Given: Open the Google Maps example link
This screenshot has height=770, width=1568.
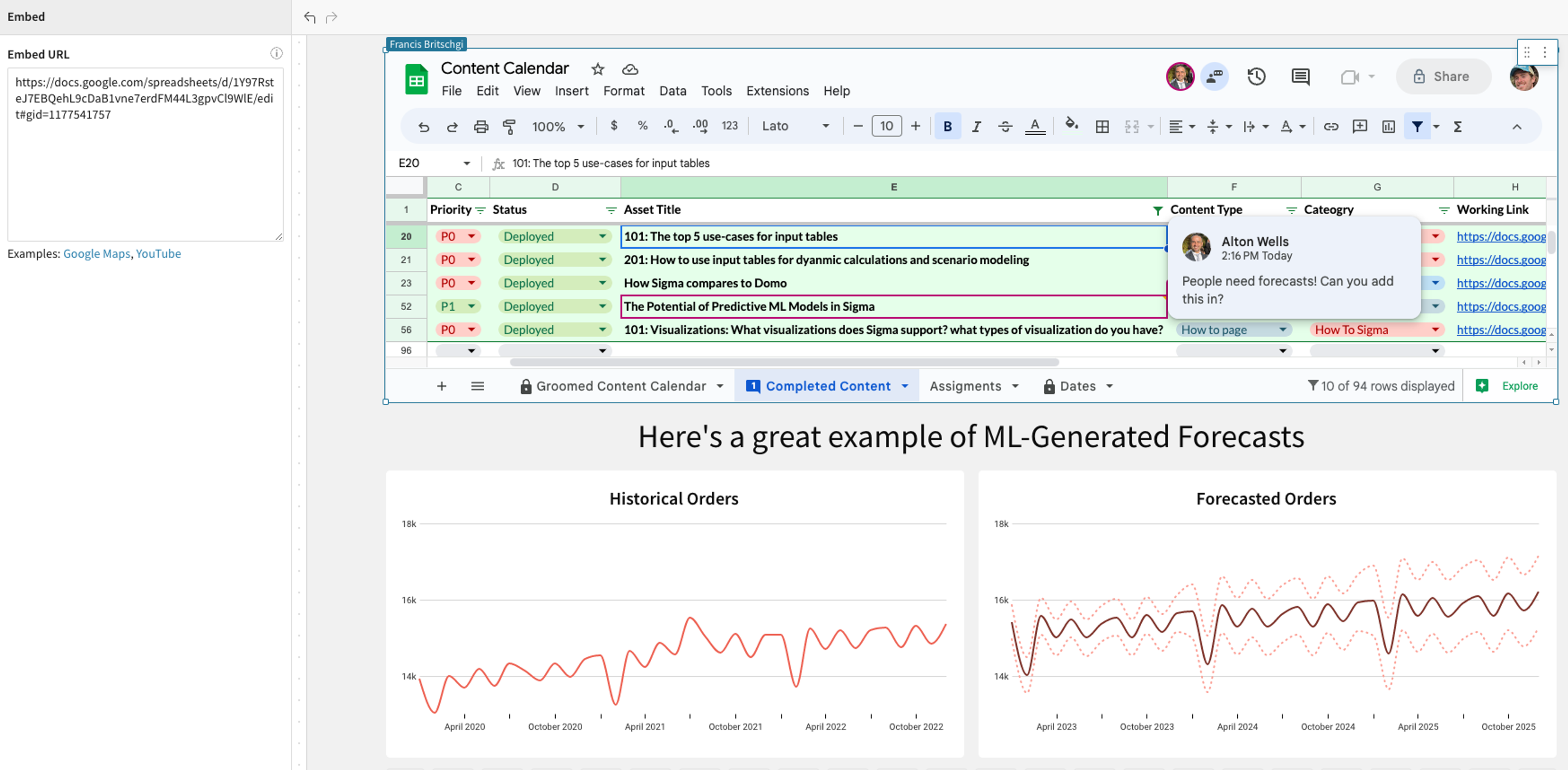Looking at the screenshot, I should coord(97,253).
